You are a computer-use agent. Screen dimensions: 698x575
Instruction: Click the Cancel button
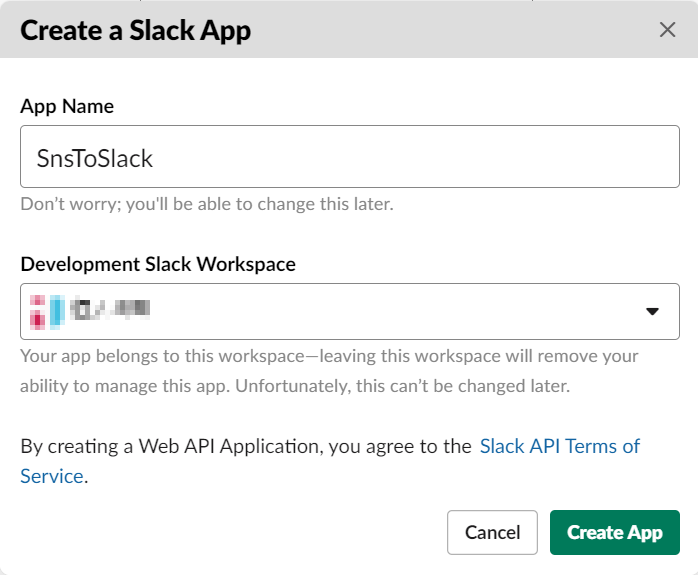492,532
